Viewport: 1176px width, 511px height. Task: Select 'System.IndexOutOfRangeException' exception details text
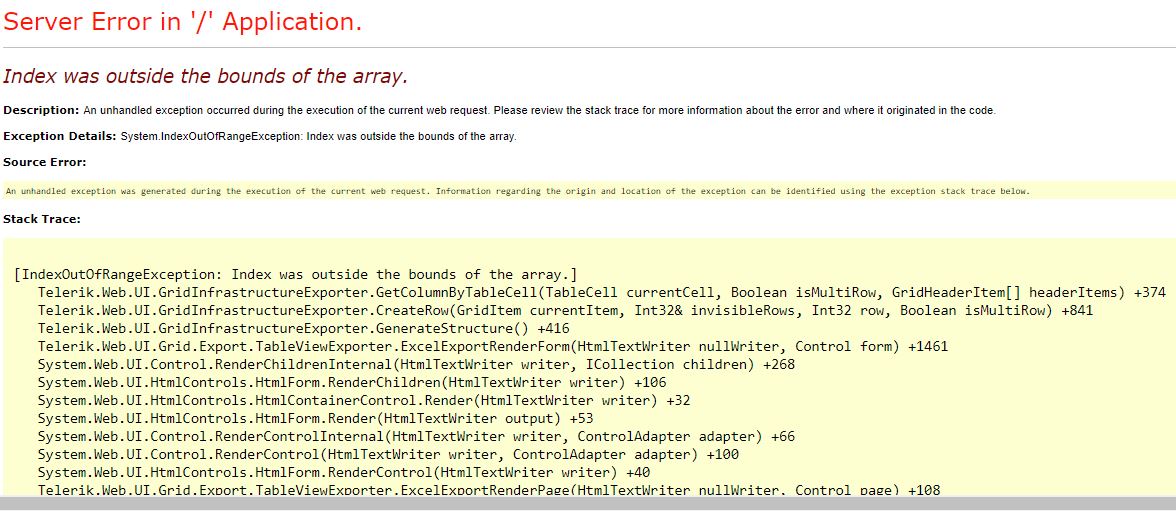pos(319,137)
